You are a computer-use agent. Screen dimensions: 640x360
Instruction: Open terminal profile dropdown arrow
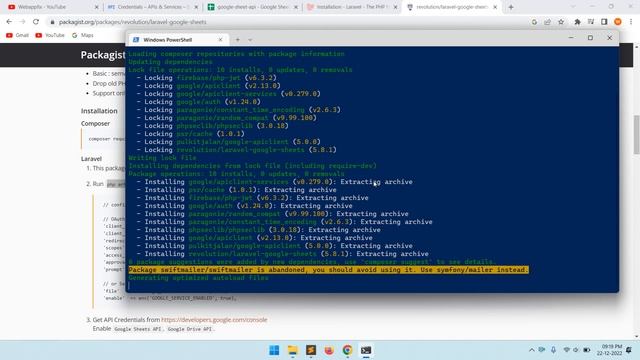click(250, 40)
